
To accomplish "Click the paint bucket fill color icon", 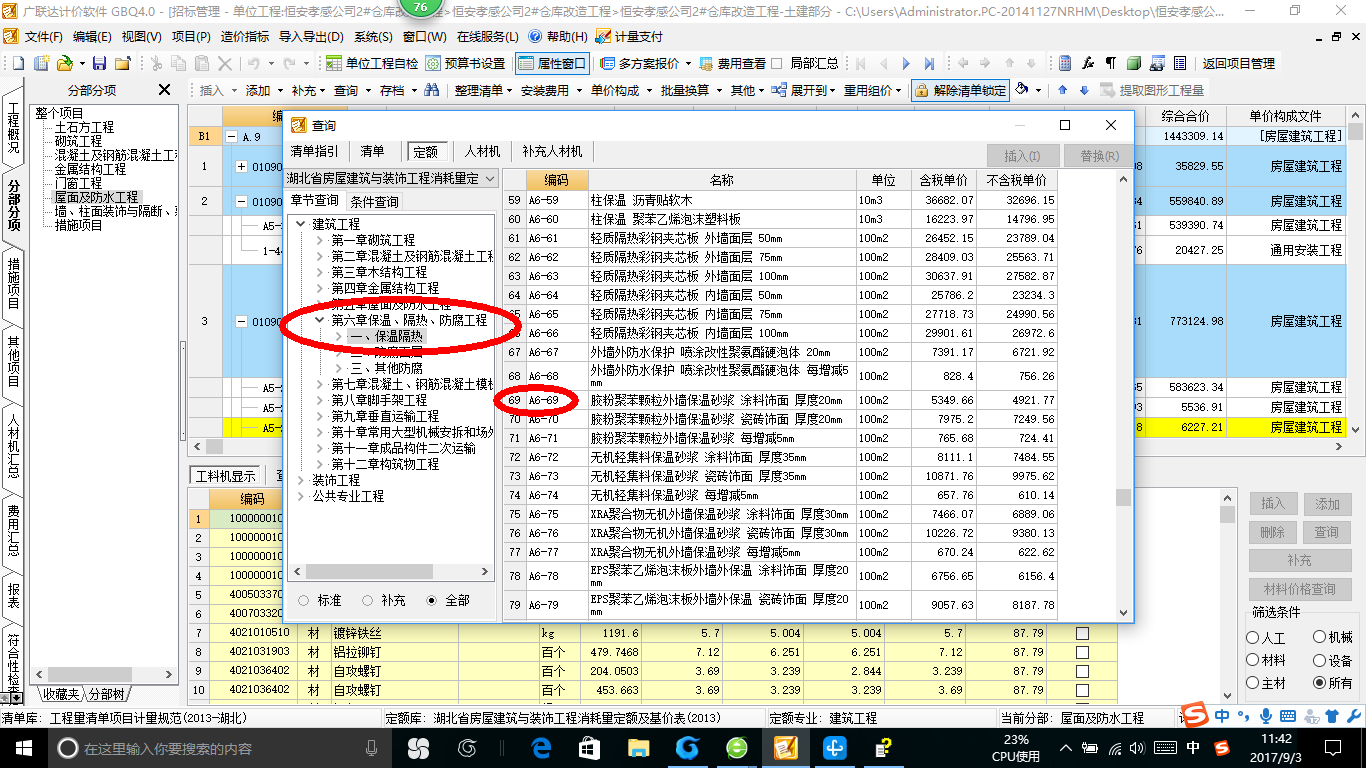I will [1022, 90].
